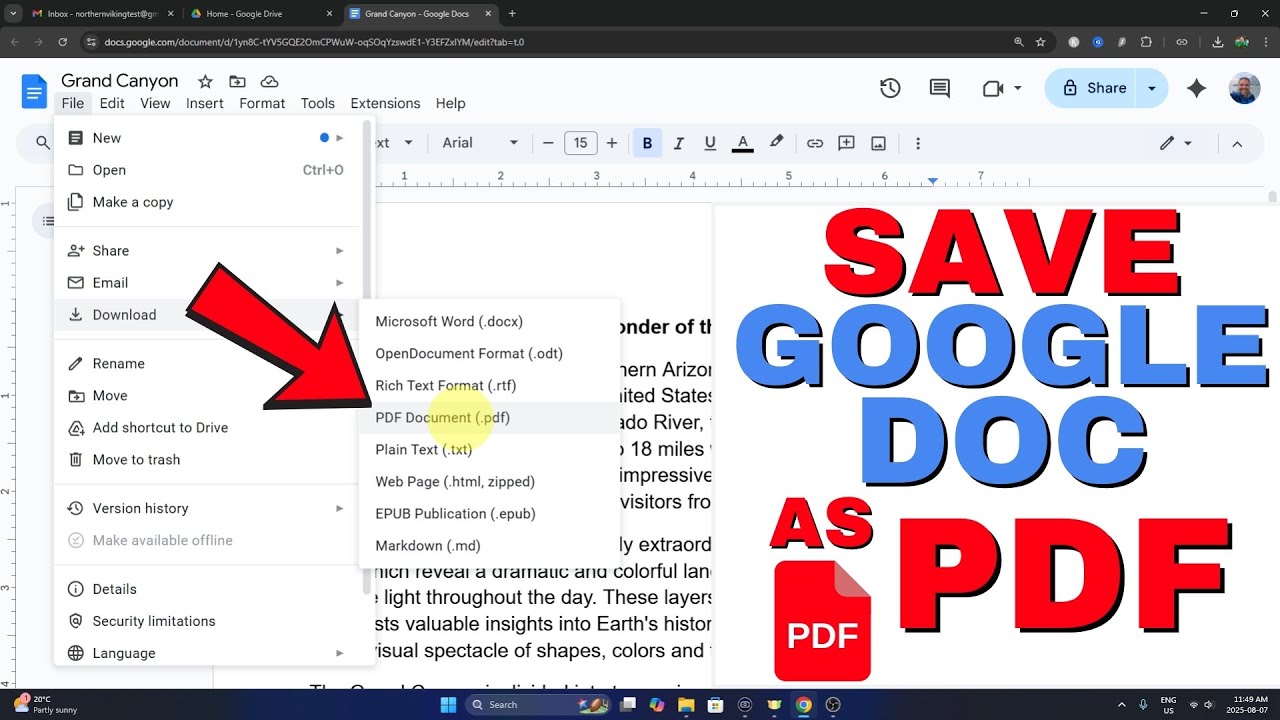Viewport: 1280px width, 720px height.
Task: Select Rename in the File menu
Action: 207,364
